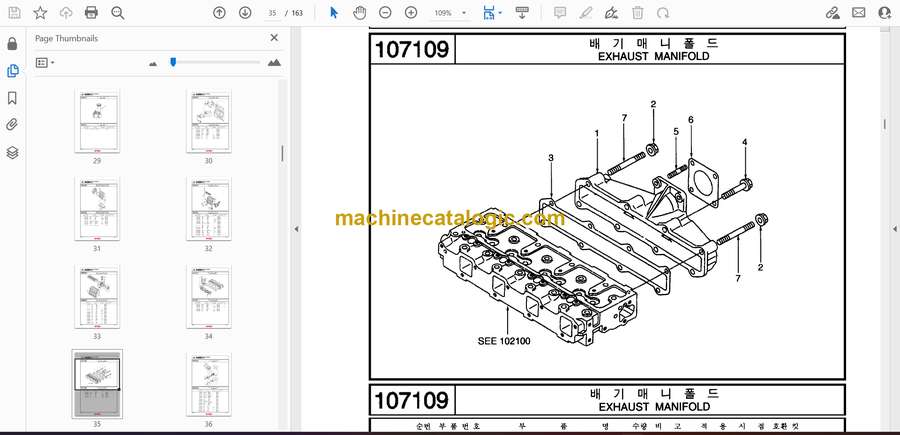Click the upload to cloud icon
The image size is (900, 435).
66,13
